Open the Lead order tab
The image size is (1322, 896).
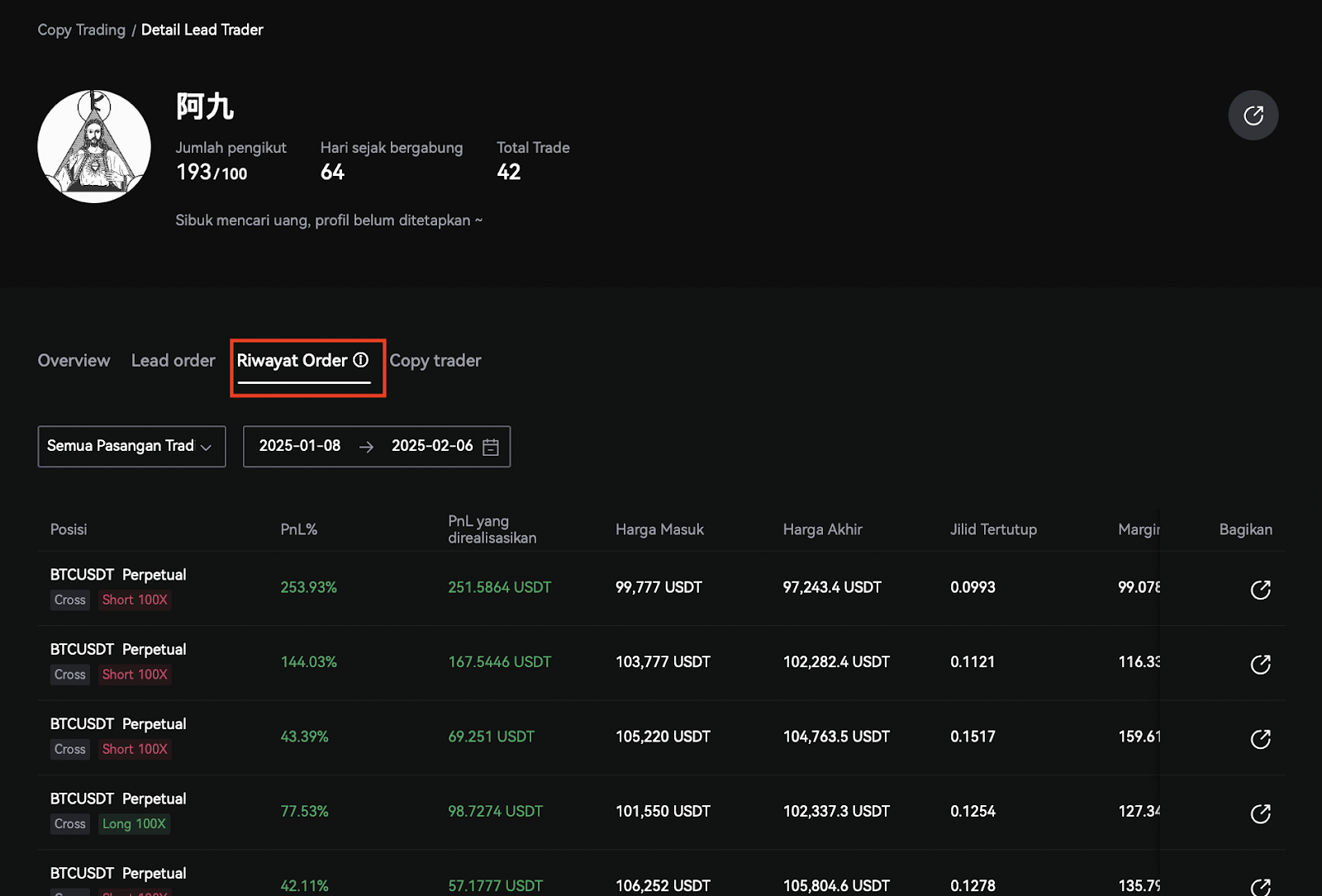[173, 361]
